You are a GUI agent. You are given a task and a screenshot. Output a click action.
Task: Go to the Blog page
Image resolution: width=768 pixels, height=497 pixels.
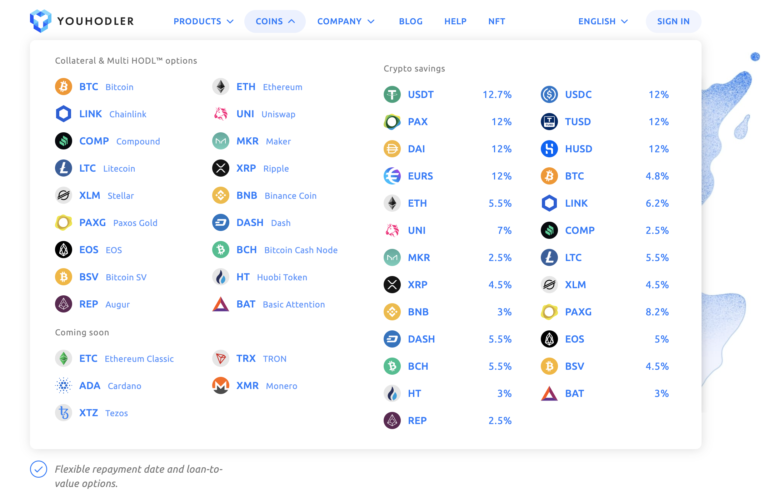coord(410,22)
